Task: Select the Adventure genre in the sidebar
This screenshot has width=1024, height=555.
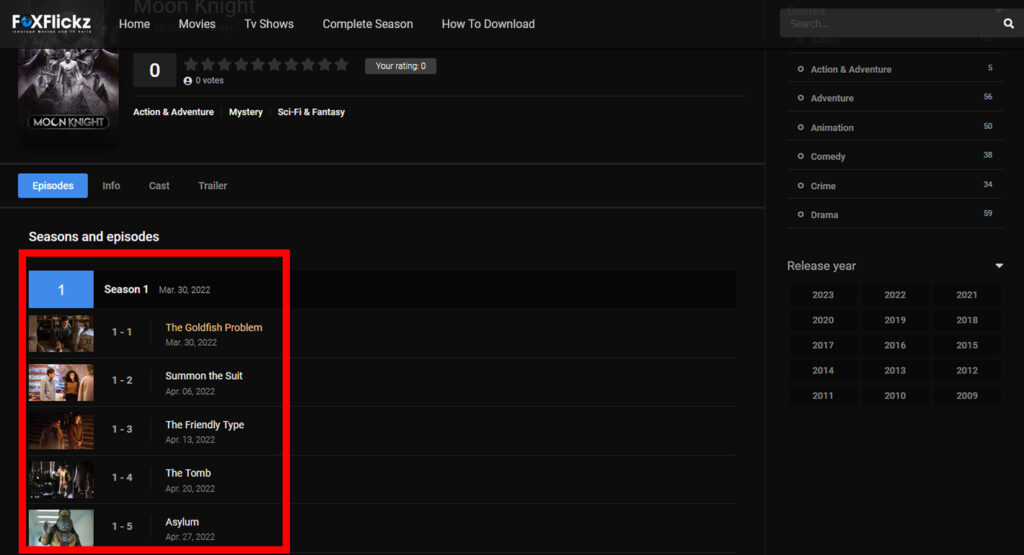Action: [832, 98]
